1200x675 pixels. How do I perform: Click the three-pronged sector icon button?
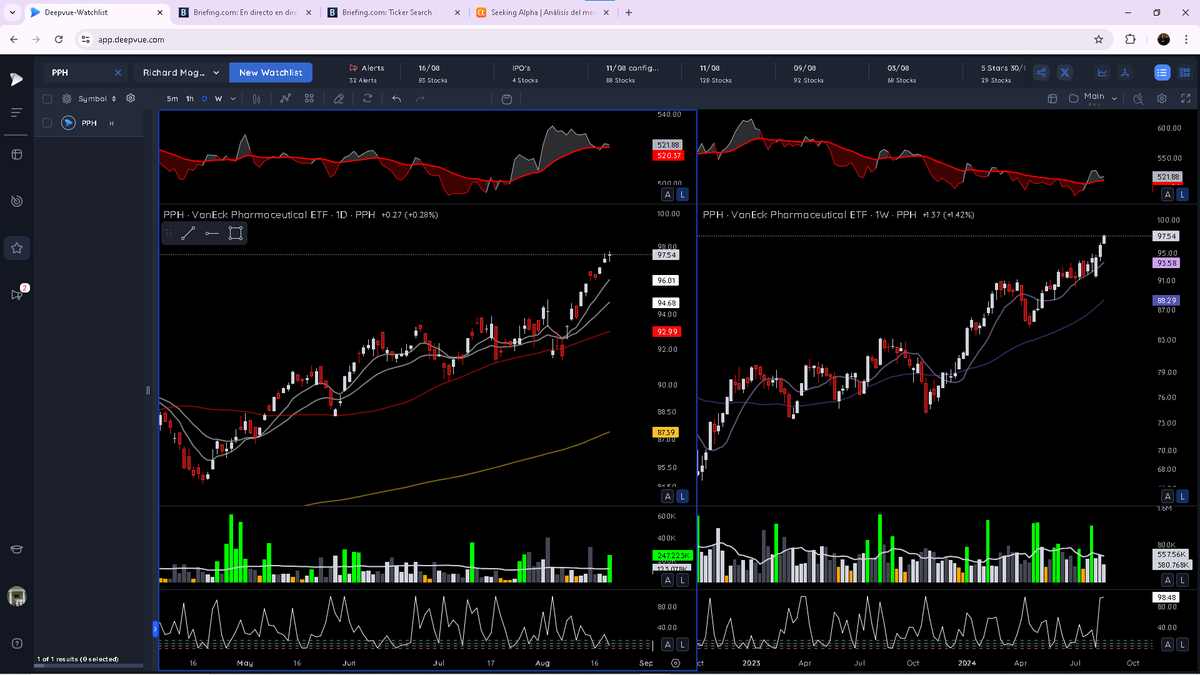pyautogui.click(x=1125, y=72)
